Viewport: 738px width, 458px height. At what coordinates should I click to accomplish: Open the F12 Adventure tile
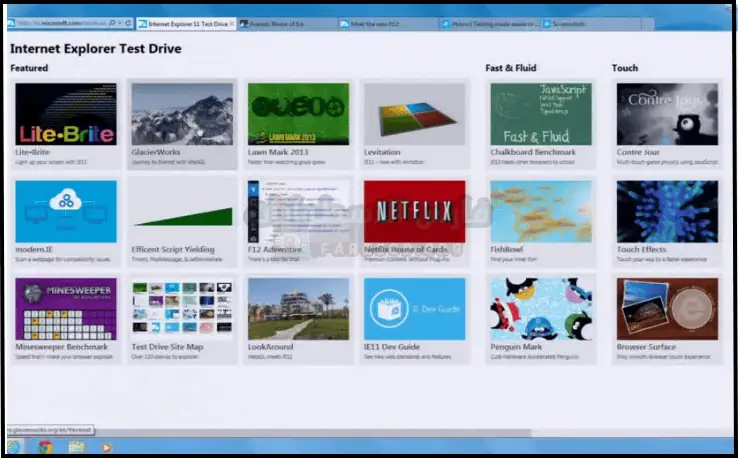click(x=298, y=211)
